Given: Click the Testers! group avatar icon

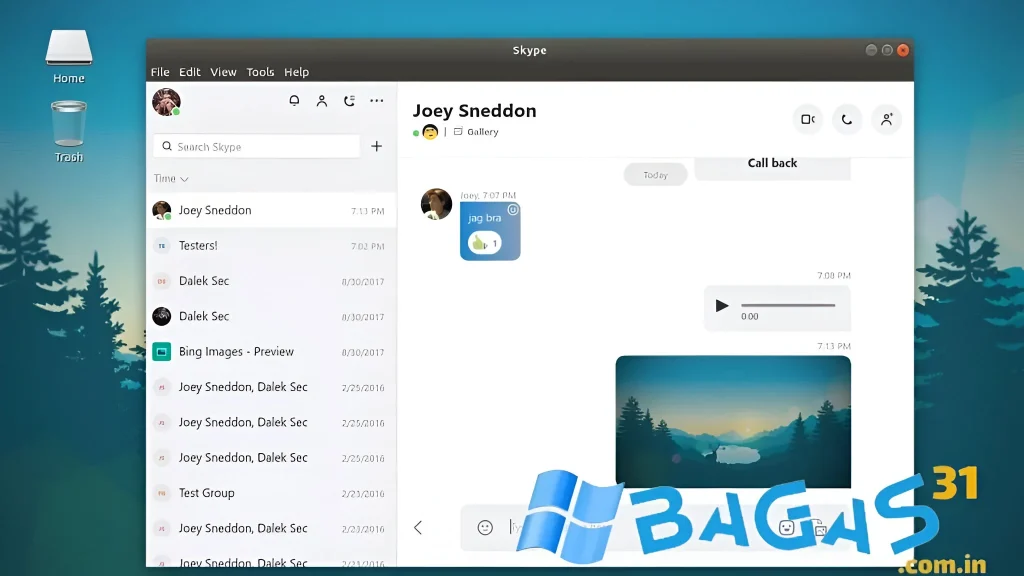Looking at the screenshot, I should [161, 246].
